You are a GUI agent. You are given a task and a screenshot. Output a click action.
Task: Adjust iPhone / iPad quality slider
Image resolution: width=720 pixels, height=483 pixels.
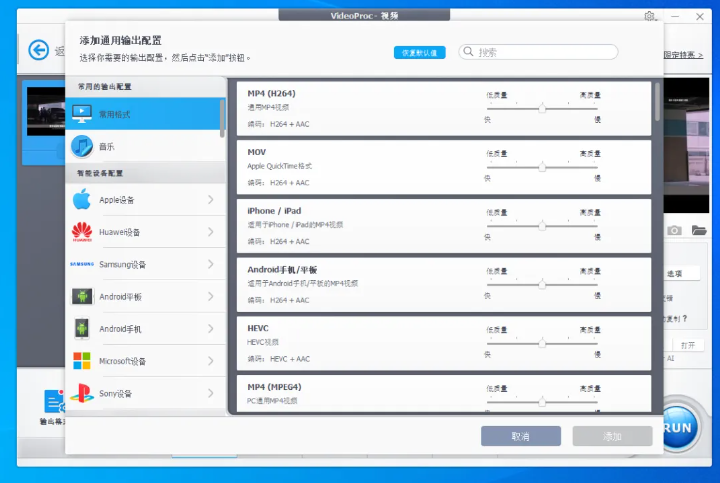tap(542, 226)
